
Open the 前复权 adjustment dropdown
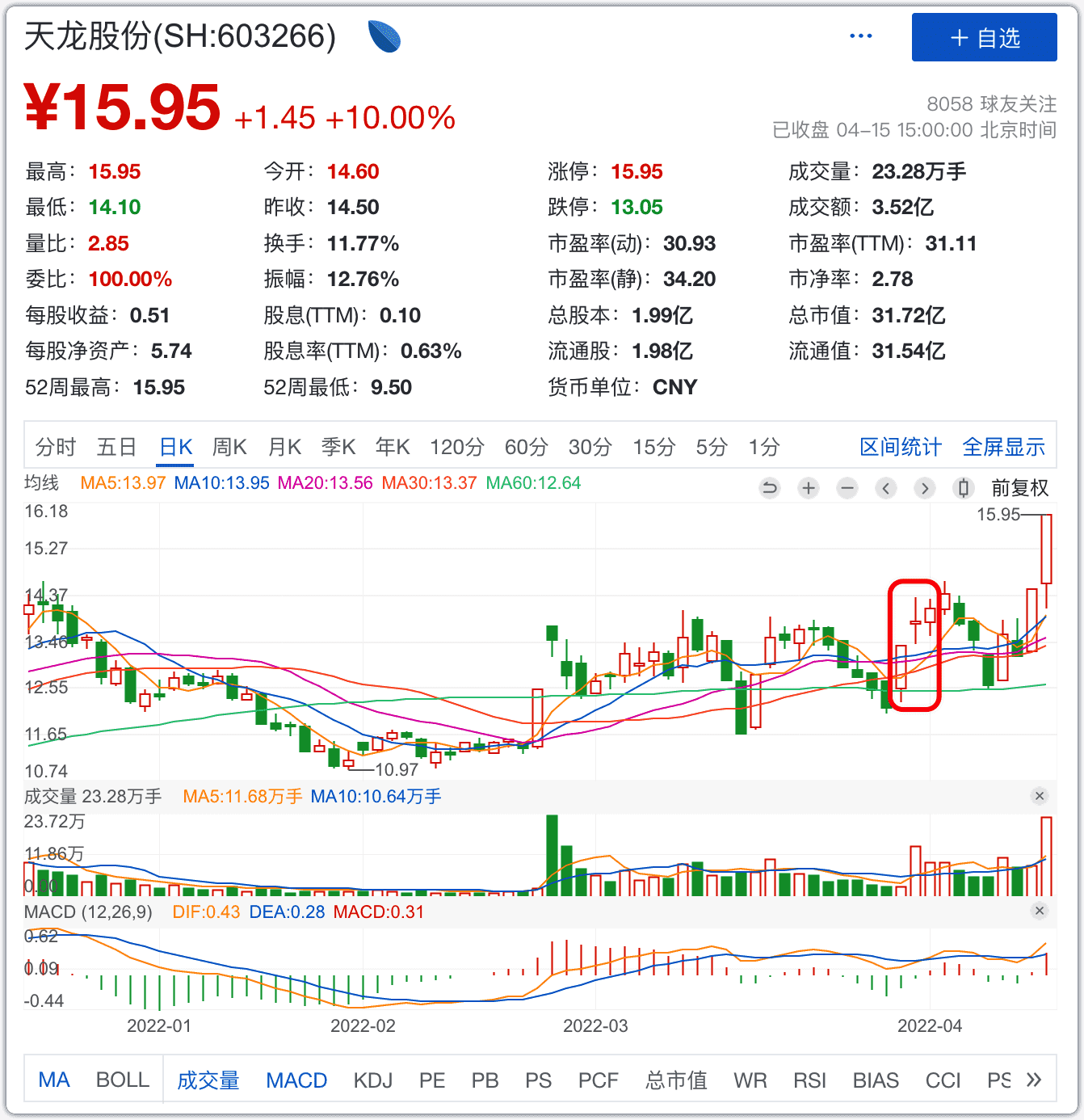click(1020, 488)
